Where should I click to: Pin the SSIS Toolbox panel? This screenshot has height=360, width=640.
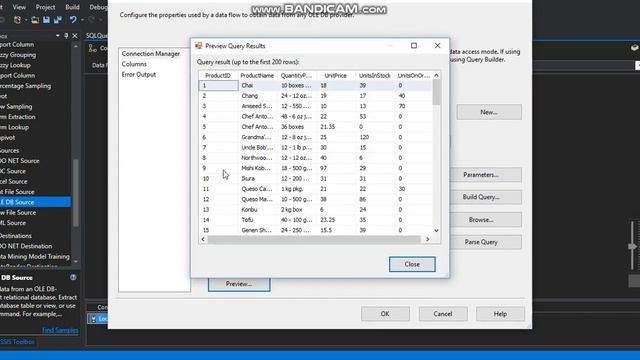(x=66, y=36)
